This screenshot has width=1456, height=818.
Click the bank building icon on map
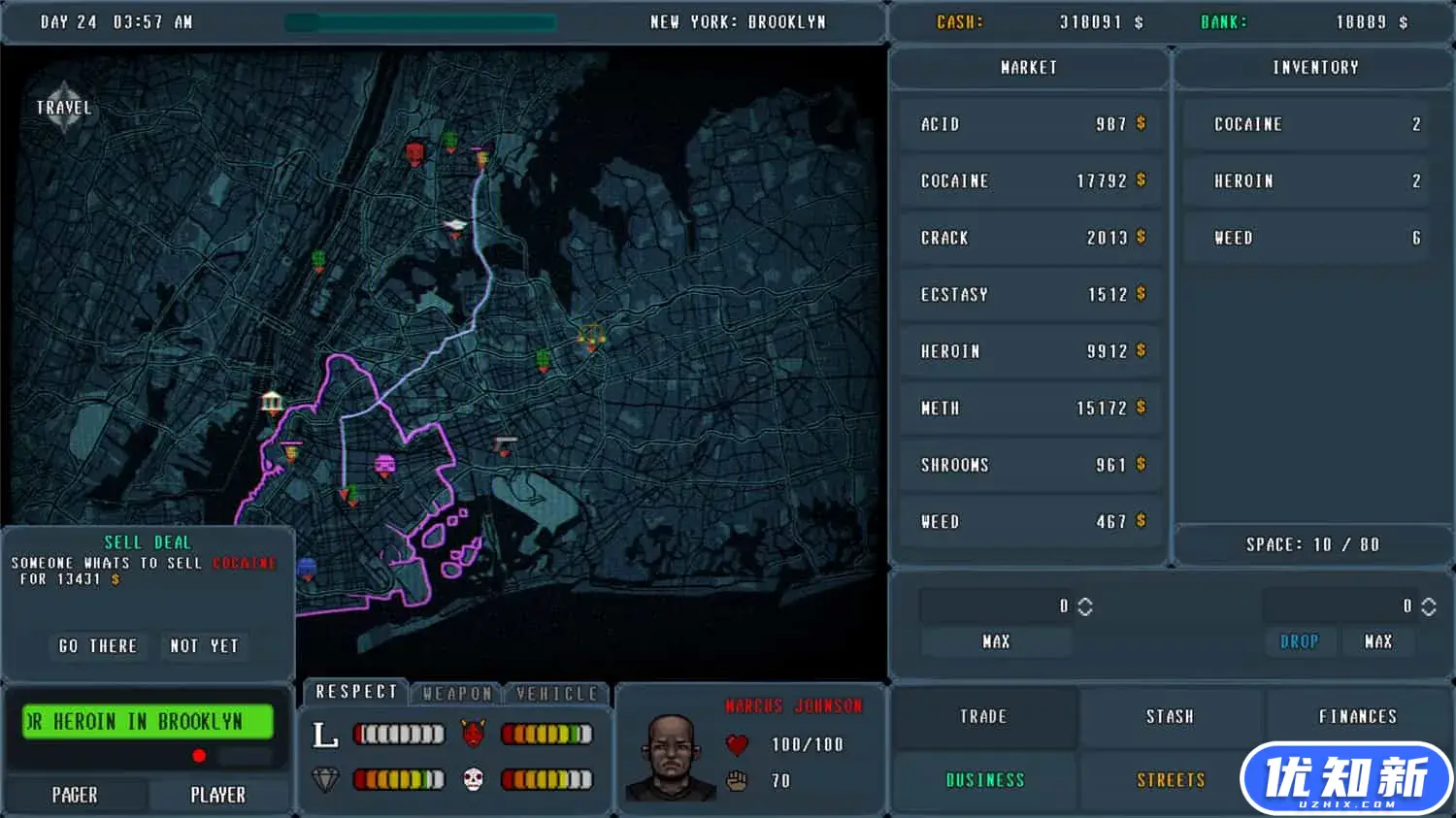click(272, 402)
